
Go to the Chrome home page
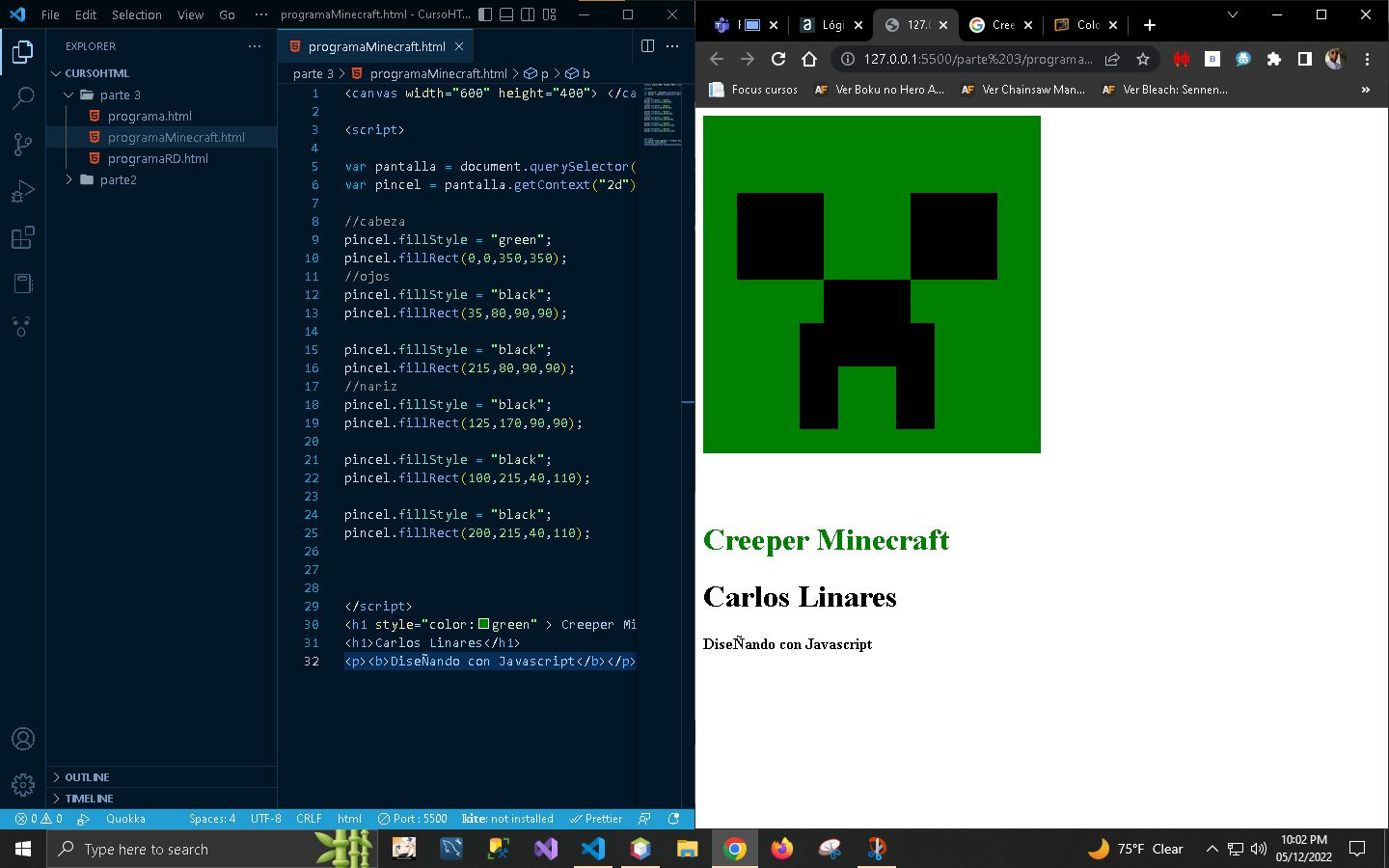(x=809, y=59)
